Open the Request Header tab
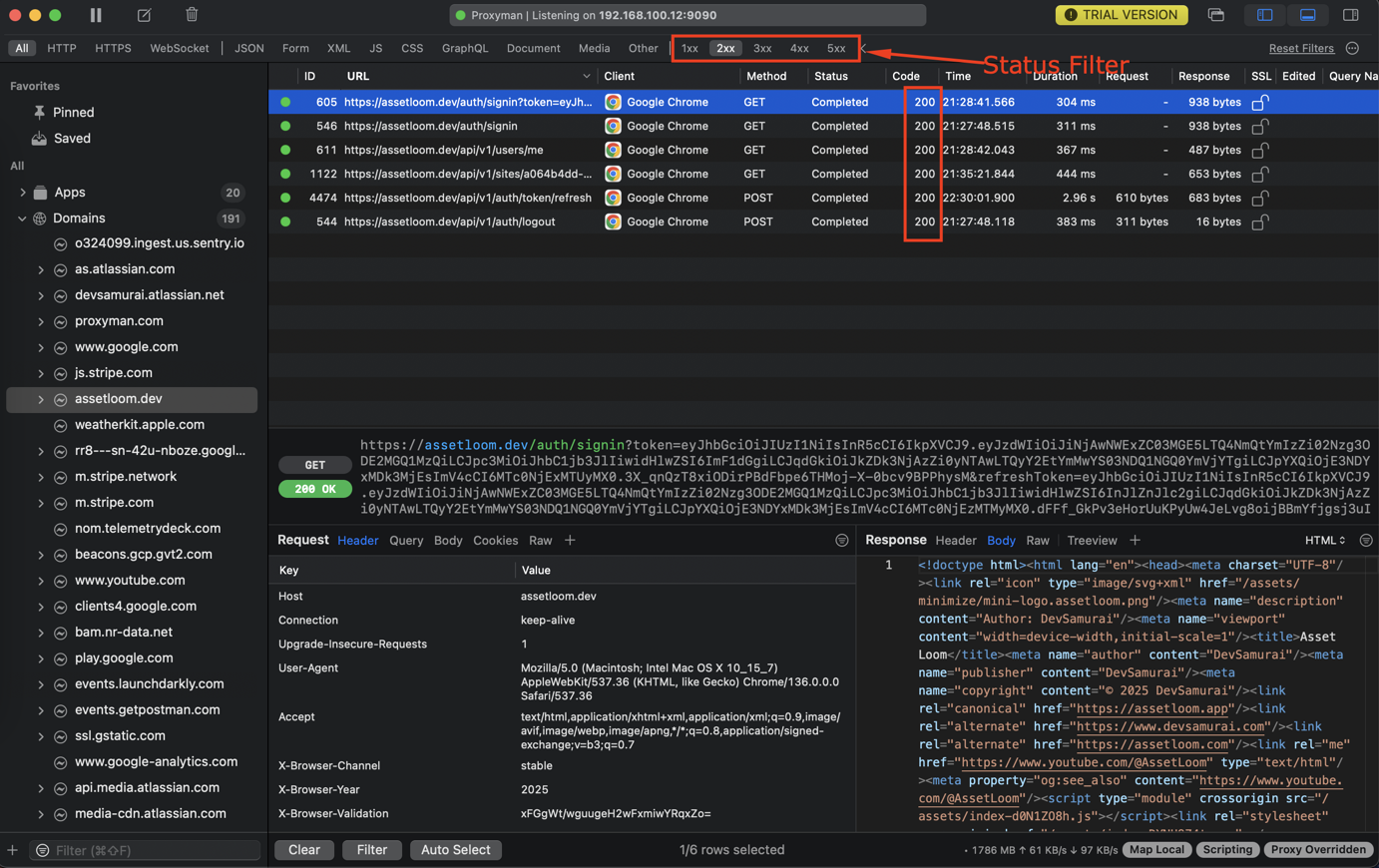1379x868 pixels. [x=357, y=541]
